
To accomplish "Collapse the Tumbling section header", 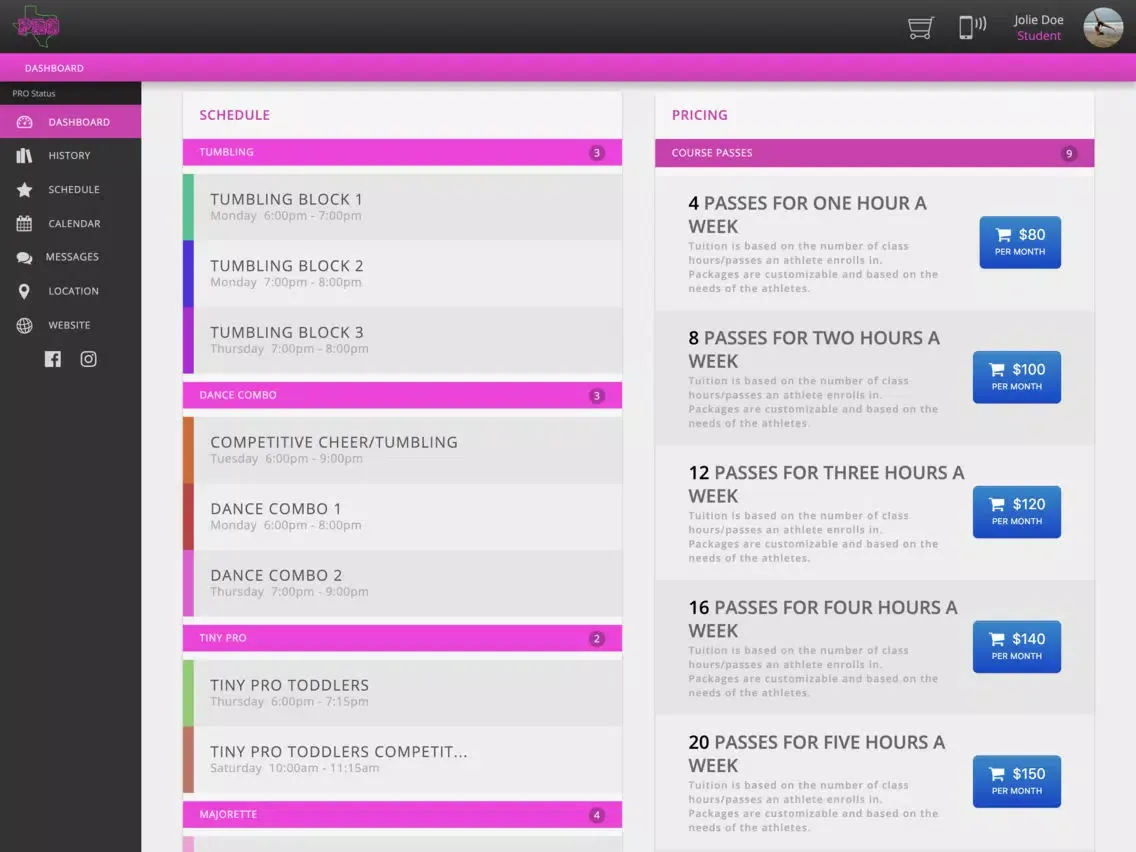I will 402,152.
